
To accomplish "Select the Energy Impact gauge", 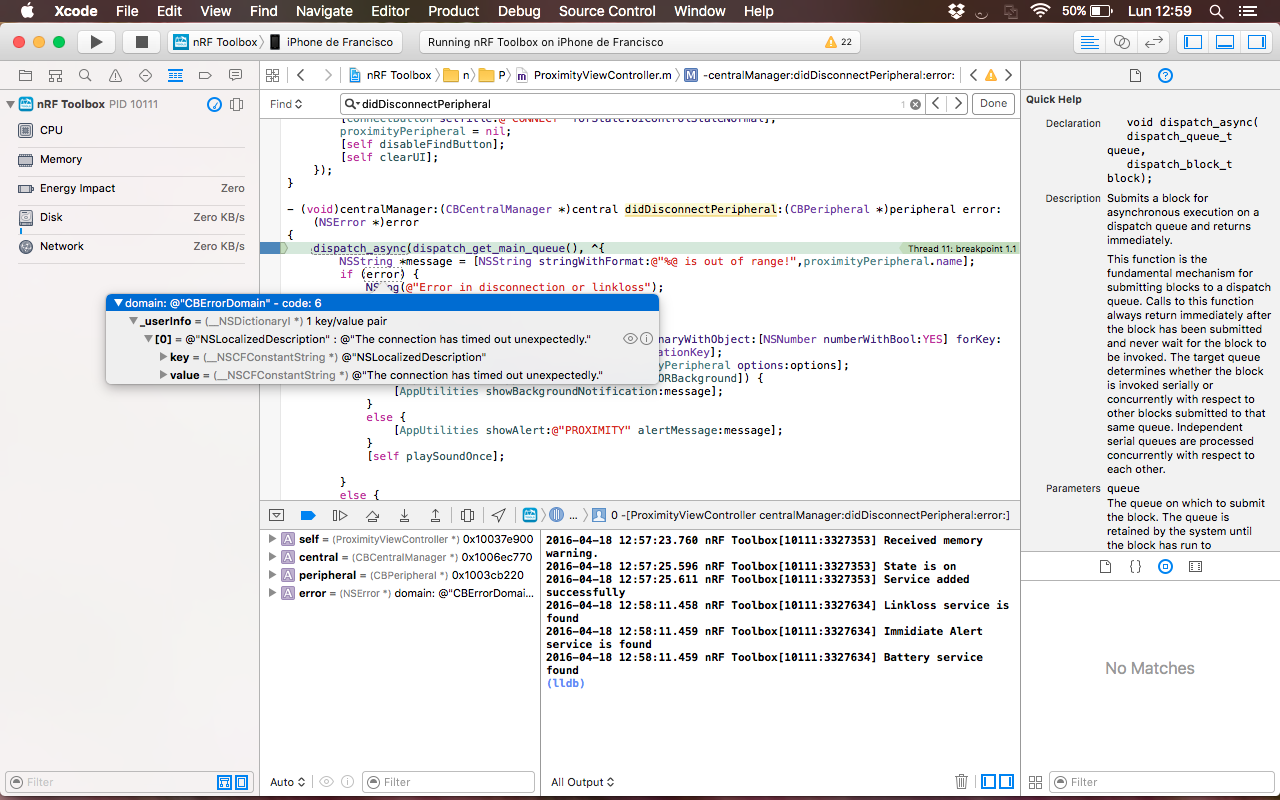I will click(130, 188).
